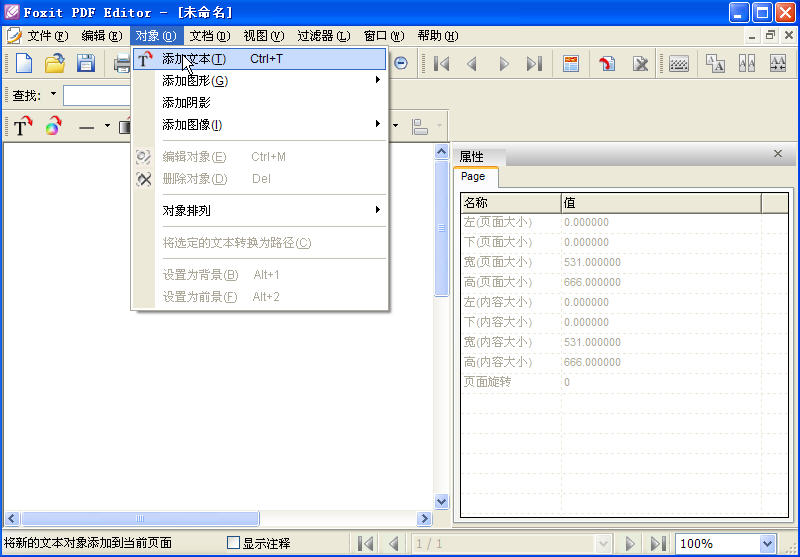Open the 过滤器(L) menu

click(x=323, y=36)
